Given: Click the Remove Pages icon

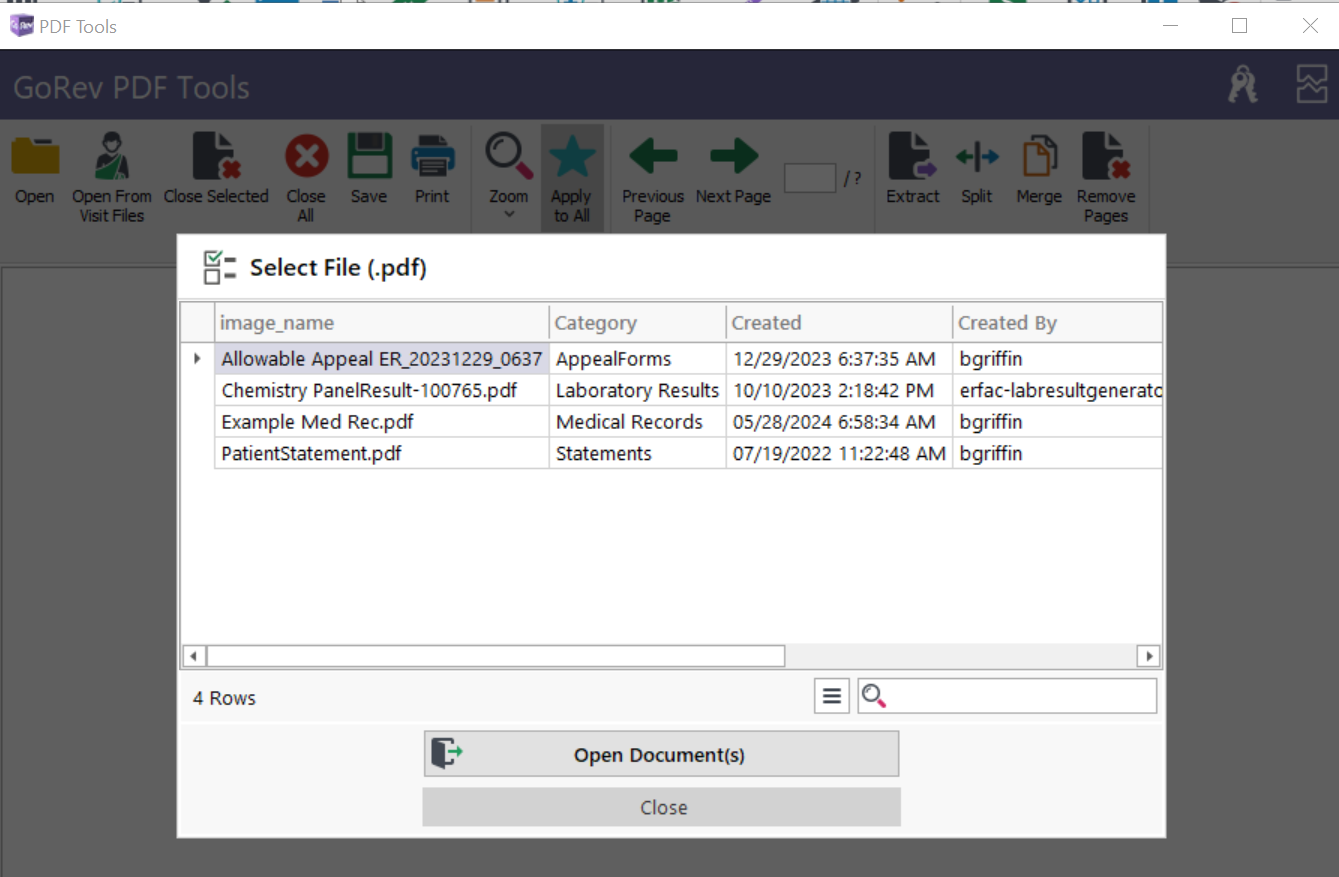Looking at the screenshot, I should (1106, 157).
